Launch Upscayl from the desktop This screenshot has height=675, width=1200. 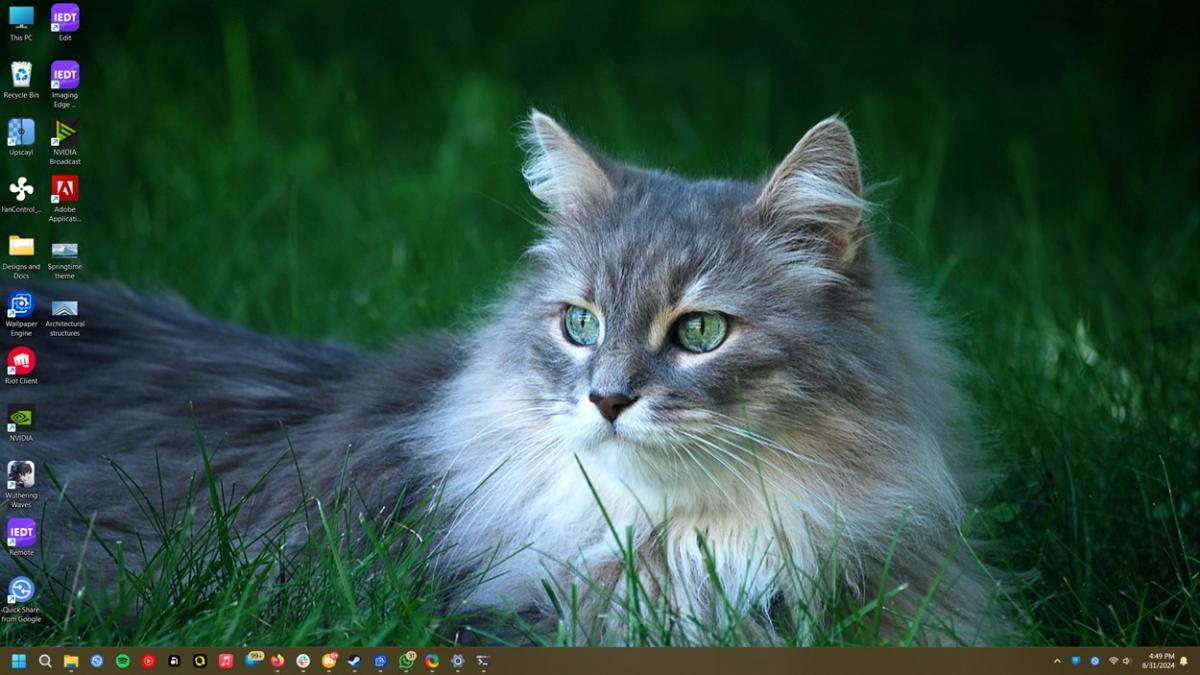point(21,135)
